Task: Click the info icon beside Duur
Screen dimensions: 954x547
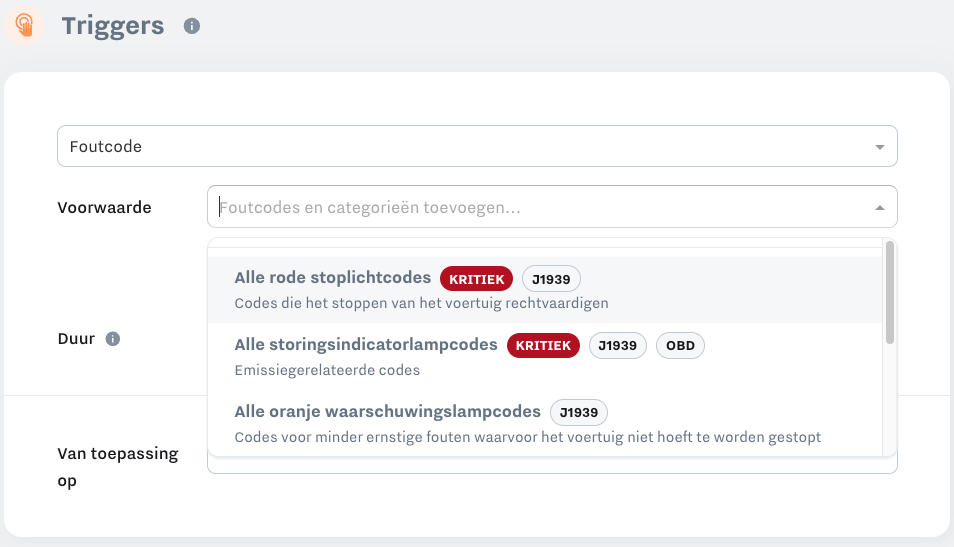Action: click(x=113, y=339)
